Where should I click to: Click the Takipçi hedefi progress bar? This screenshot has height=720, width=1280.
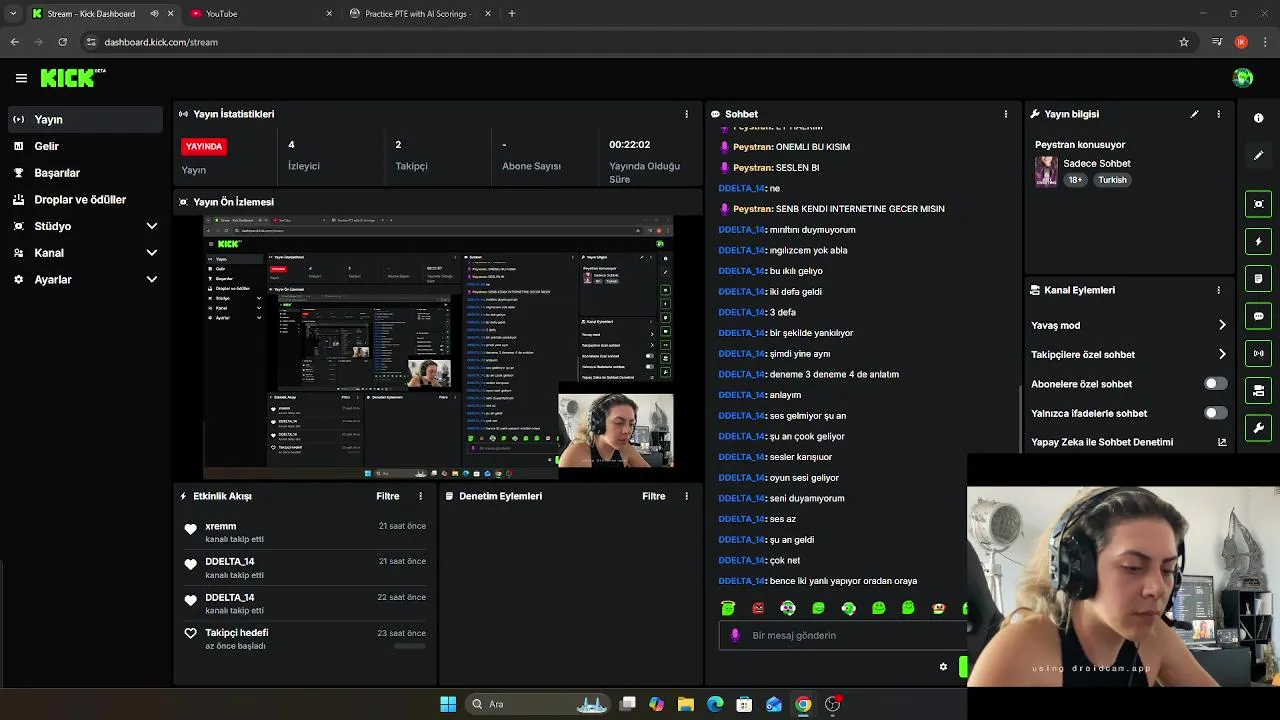410,646
